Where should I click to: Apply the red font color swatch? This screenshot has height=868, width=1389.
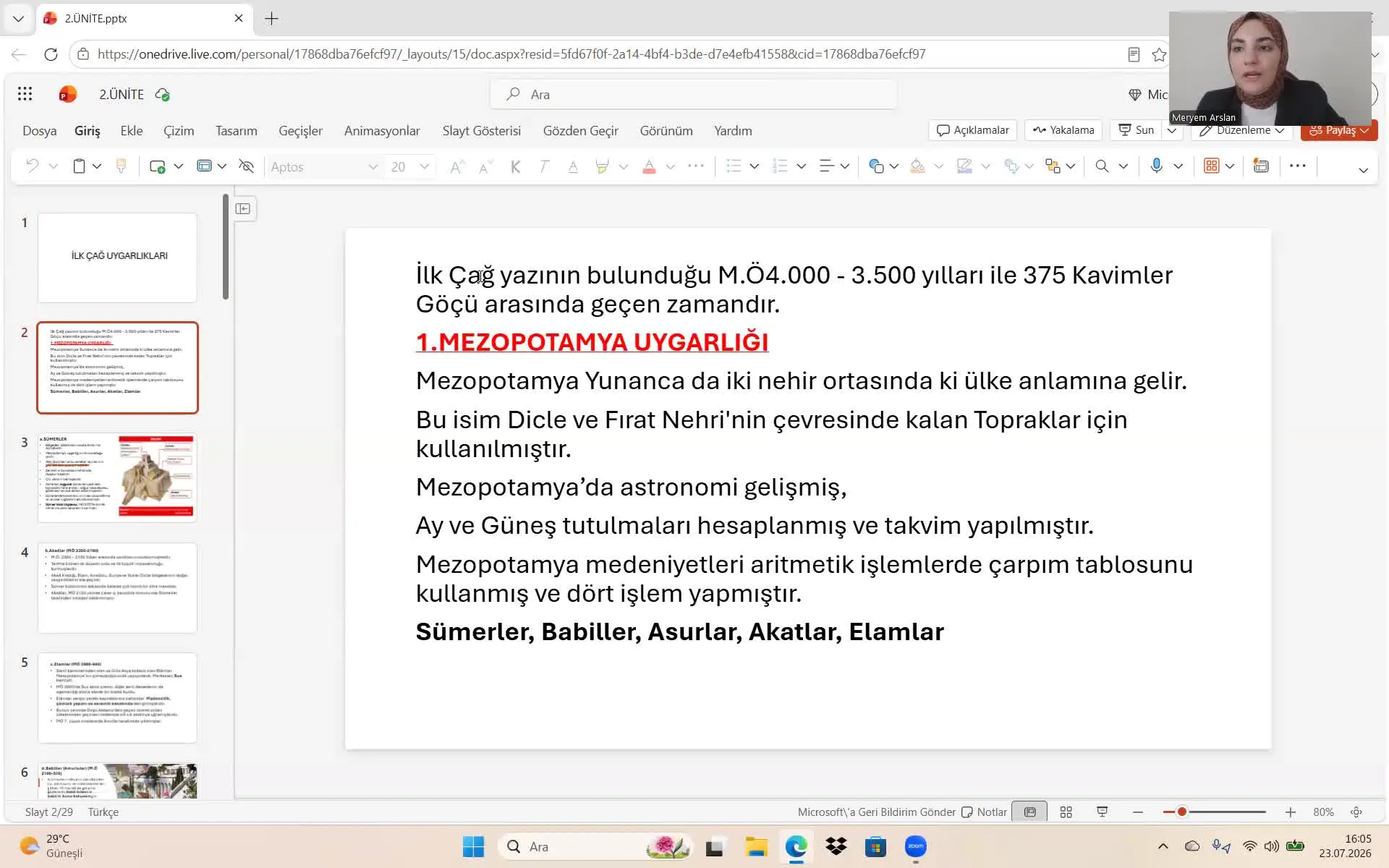click(649, 166)
